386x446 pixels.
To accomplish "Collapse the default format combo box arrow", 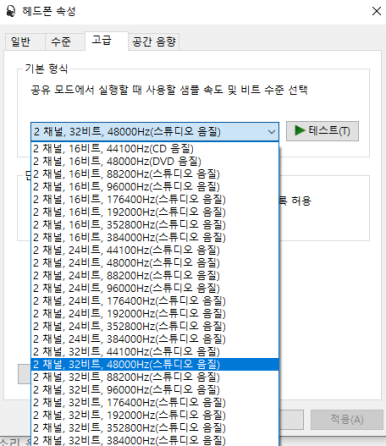I will (272, 132).
